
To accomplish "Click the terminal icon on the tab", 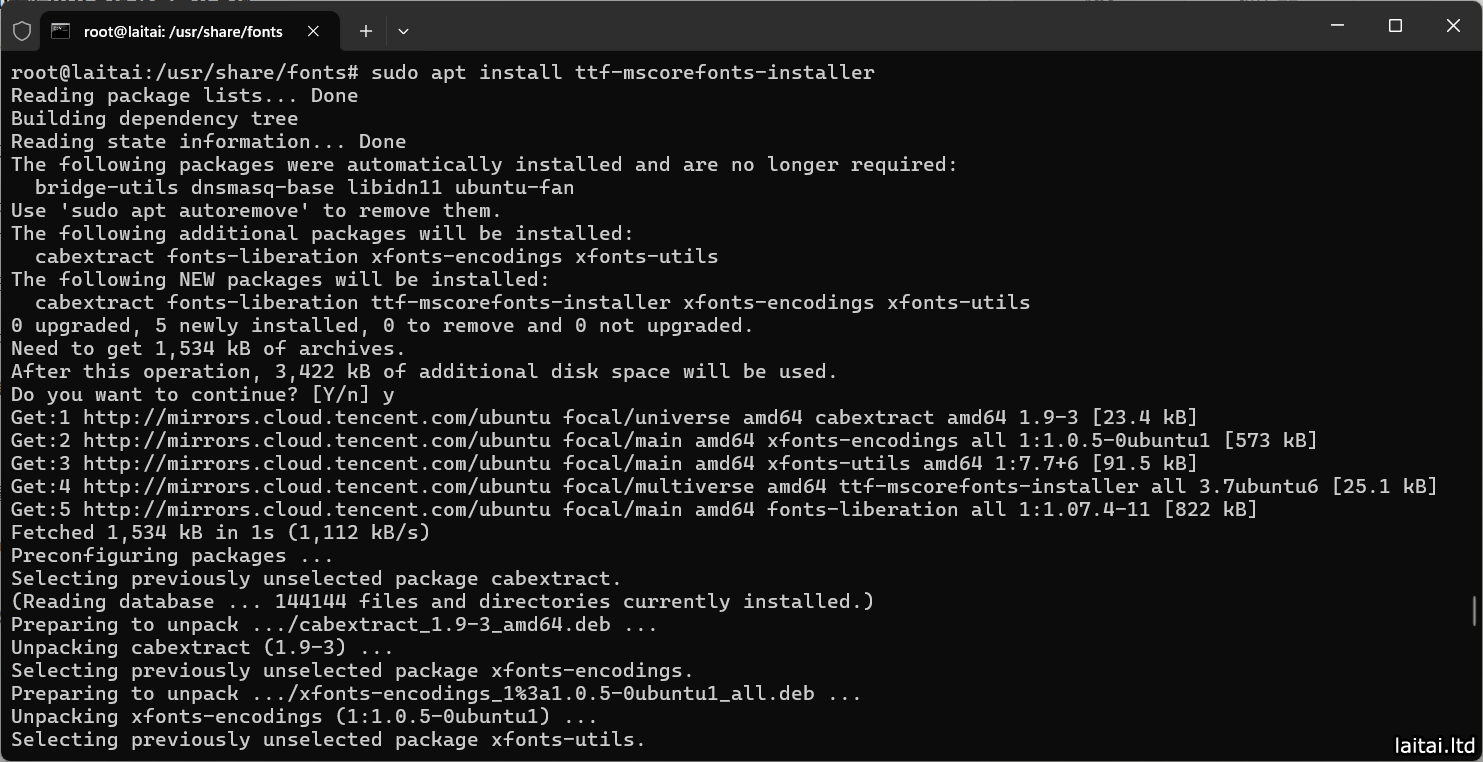I will click(61, 31).
